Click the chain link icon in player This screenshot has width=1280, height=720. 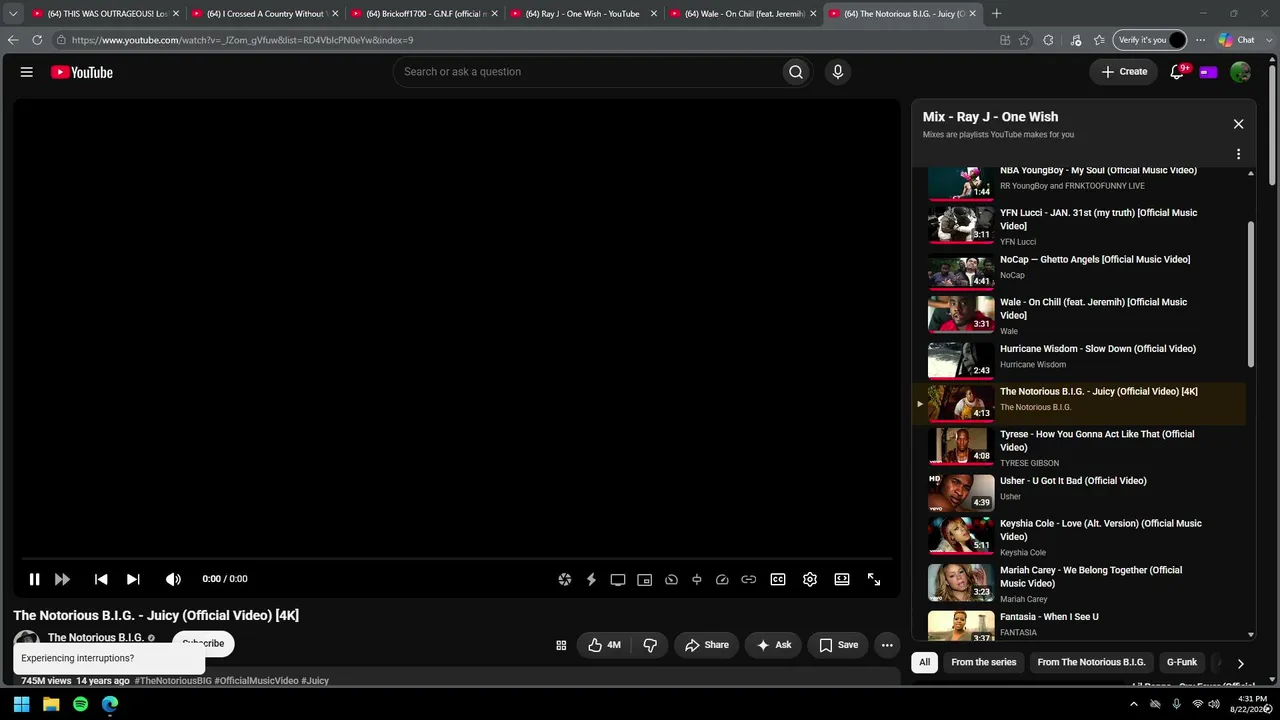click(x=748, y=580)
